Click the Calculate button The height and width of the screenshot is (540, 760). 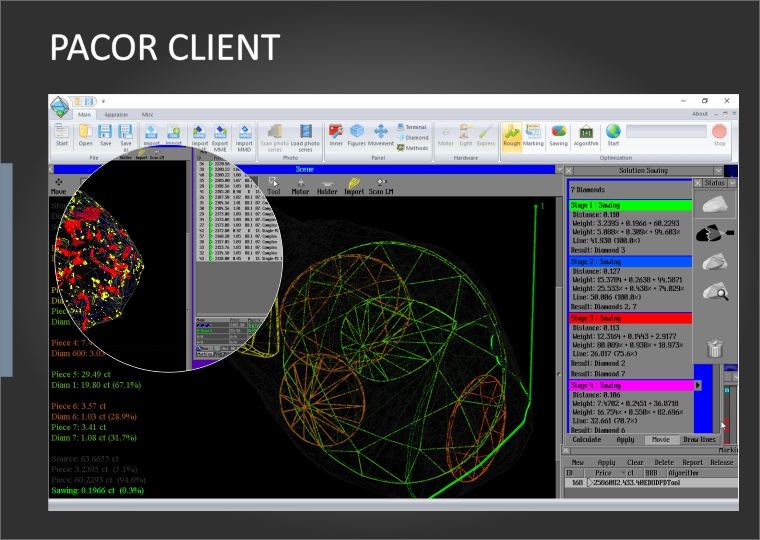586,440
